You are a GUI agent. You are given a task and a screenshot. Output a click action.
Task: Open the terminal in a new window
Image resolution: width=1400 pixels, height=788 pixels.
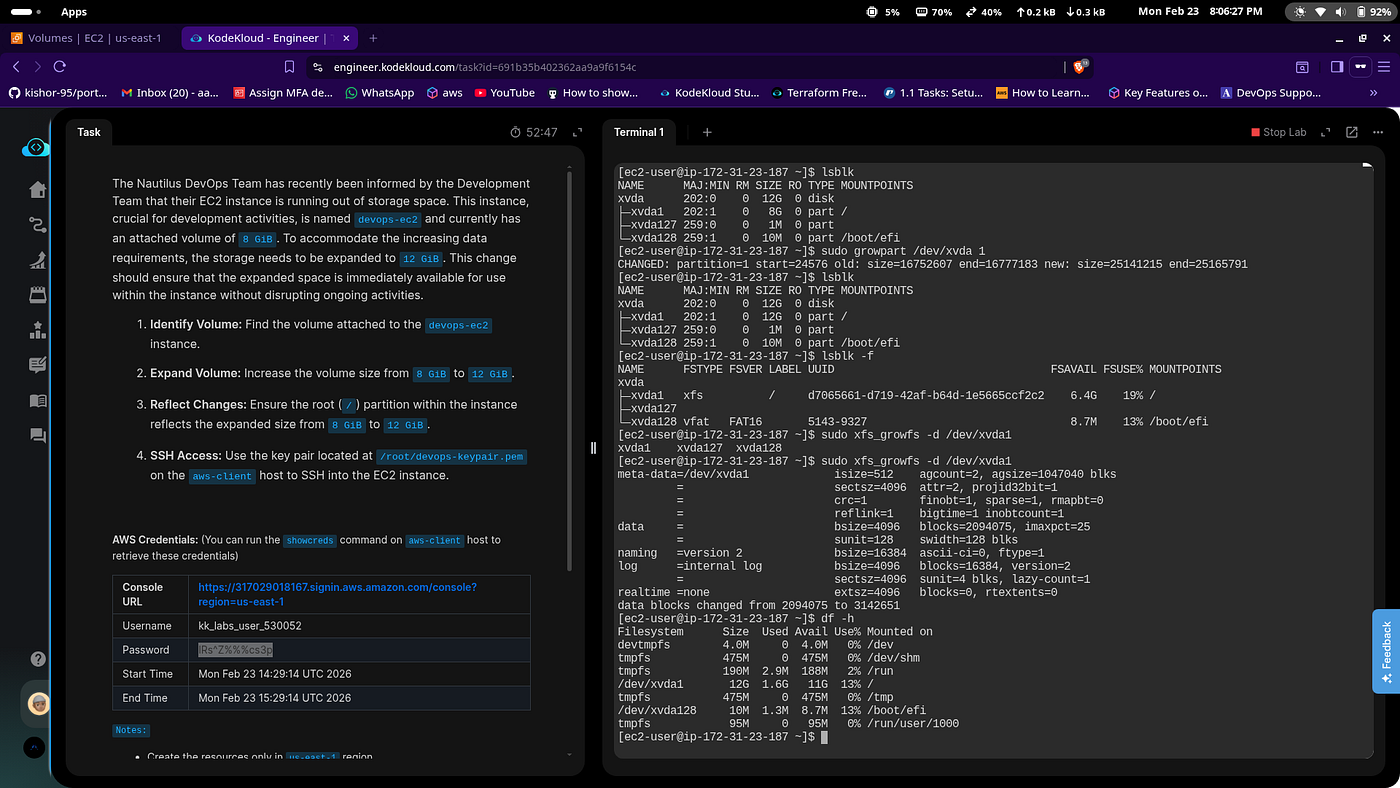pyautogui.click(x=1352, y=132)
